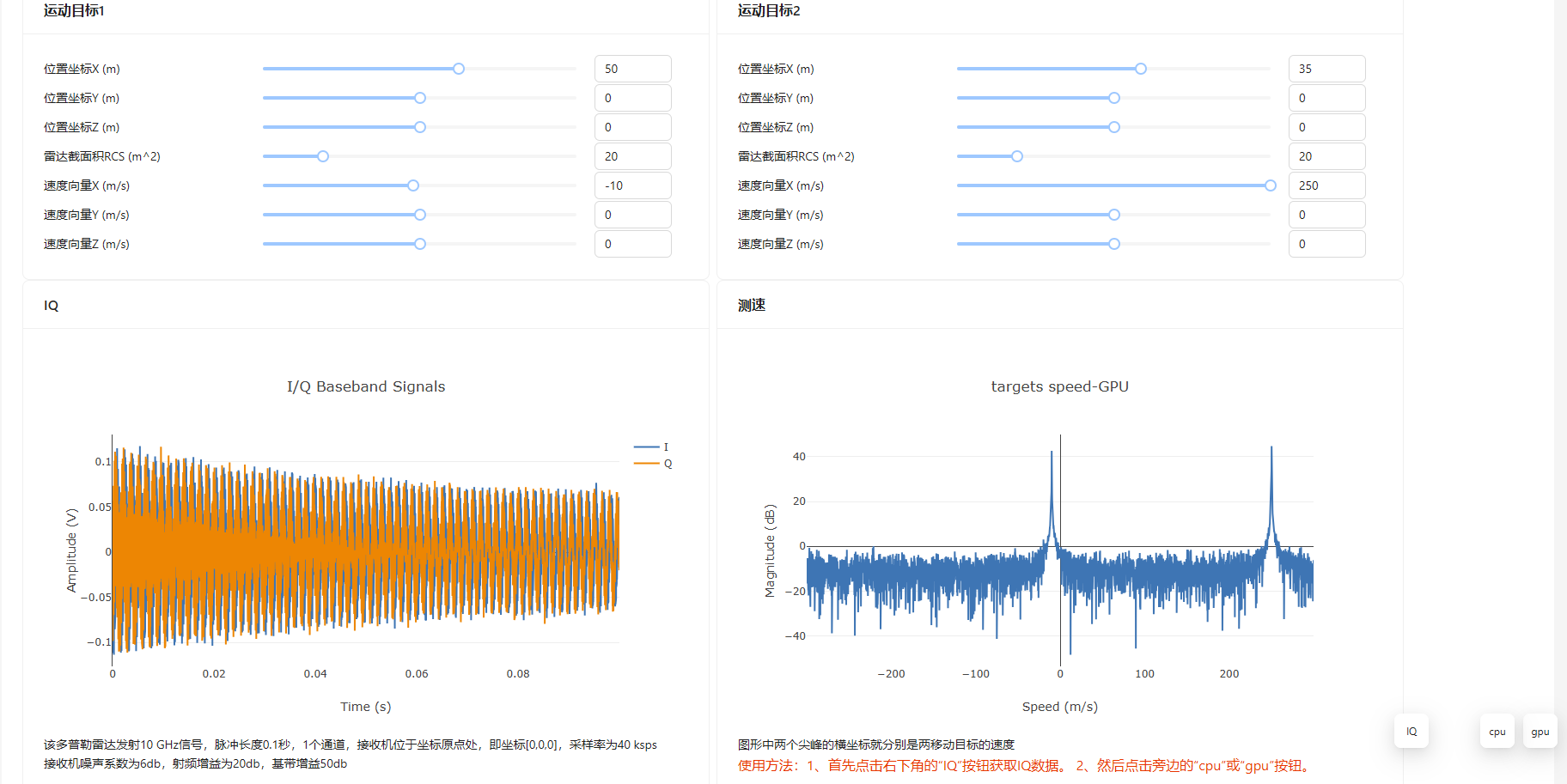Click target 1 RCS slider handle
This screenshot has height=784, width=1567.
[323, 156]
